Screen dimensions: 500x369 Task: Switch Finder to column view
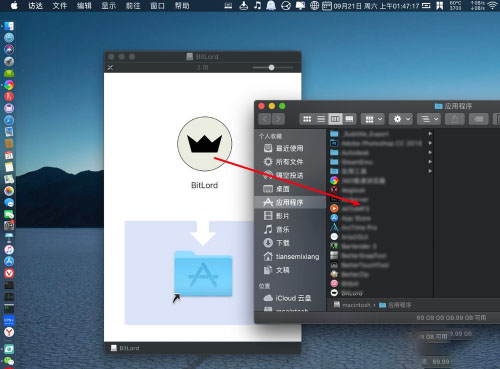335,119
